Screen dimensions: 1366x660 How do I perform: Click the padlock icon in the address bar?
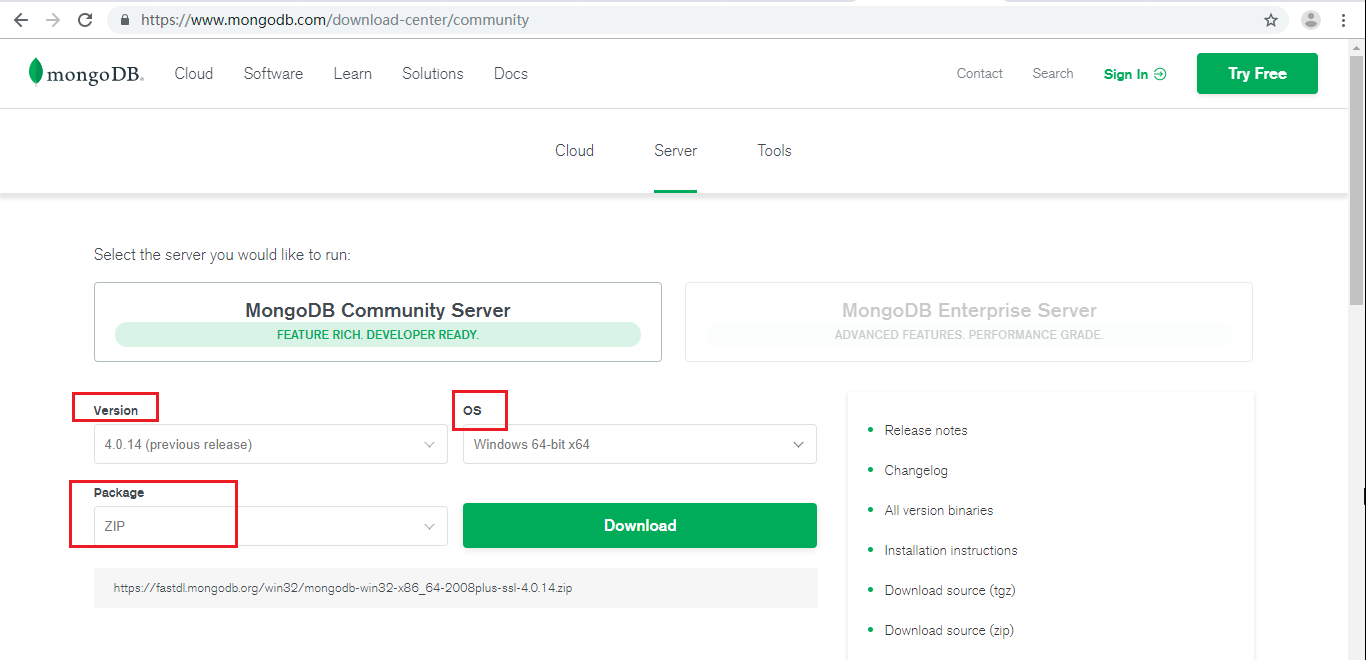coord(124,19)
